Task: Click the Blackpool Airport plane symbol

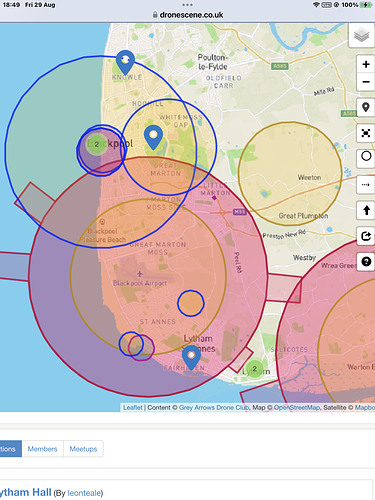Action: [x=140, y=274]
